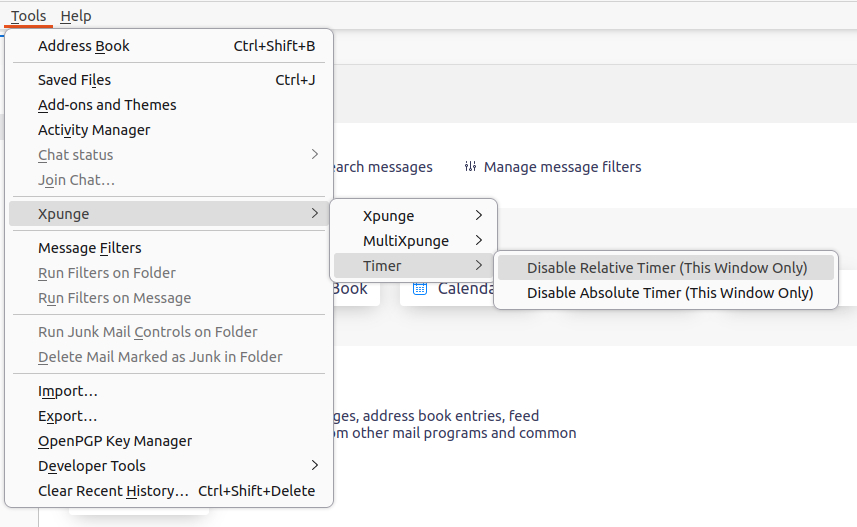Image resolution: width=857 pixels, height=527 pixels.
Task: Select Disable Relative Timer (This Window Only)
Action: coord(666,268)
